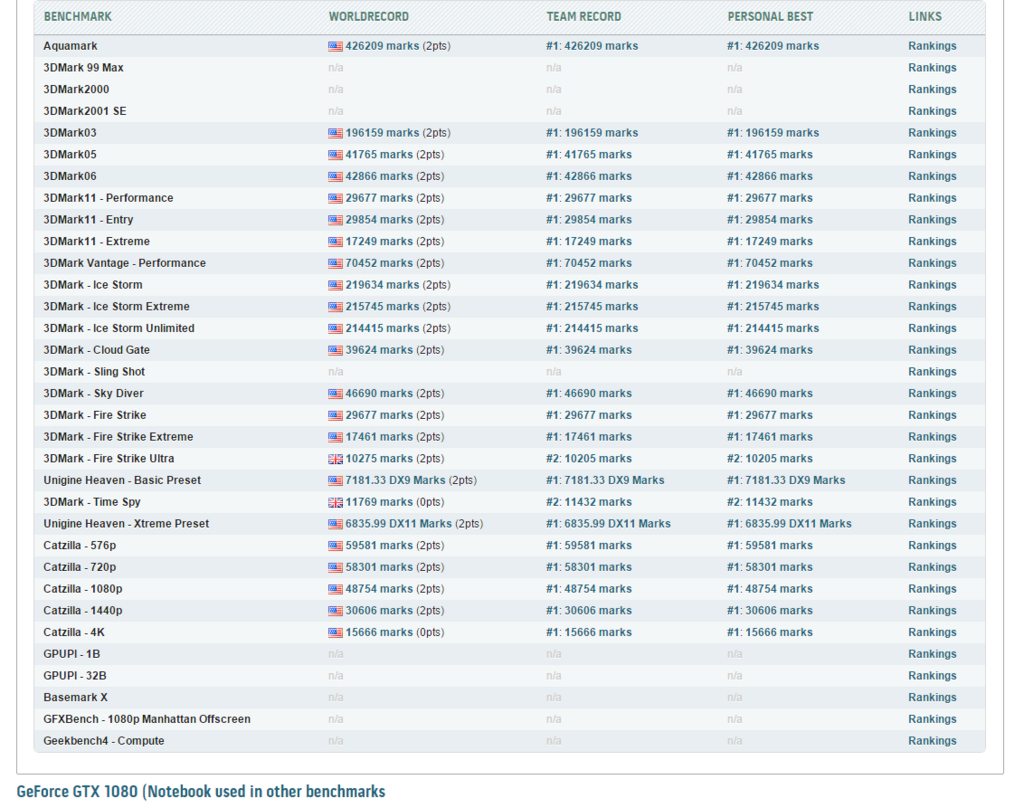Select the flag in the 3DMark11 - Performance row
This screenshot has height=808, width=1024.
pos(335,198)
